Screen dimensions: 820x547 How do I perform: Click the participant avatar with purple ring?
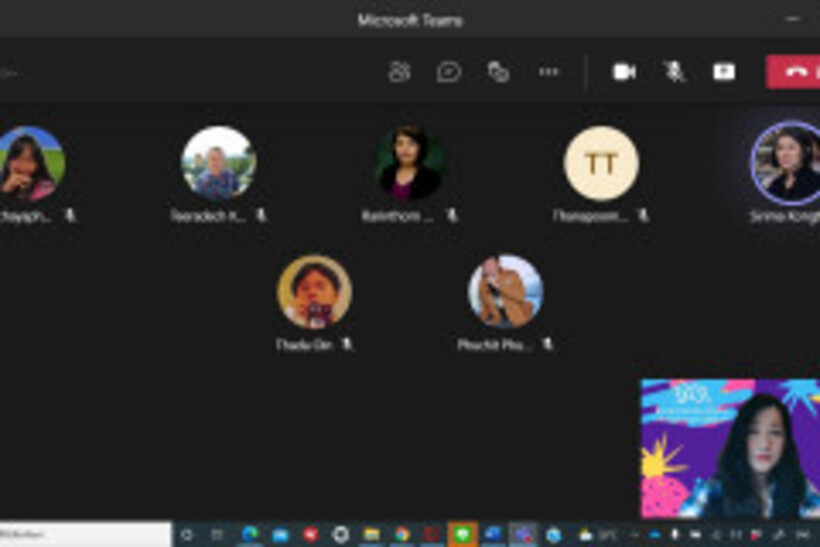[787, 163]
